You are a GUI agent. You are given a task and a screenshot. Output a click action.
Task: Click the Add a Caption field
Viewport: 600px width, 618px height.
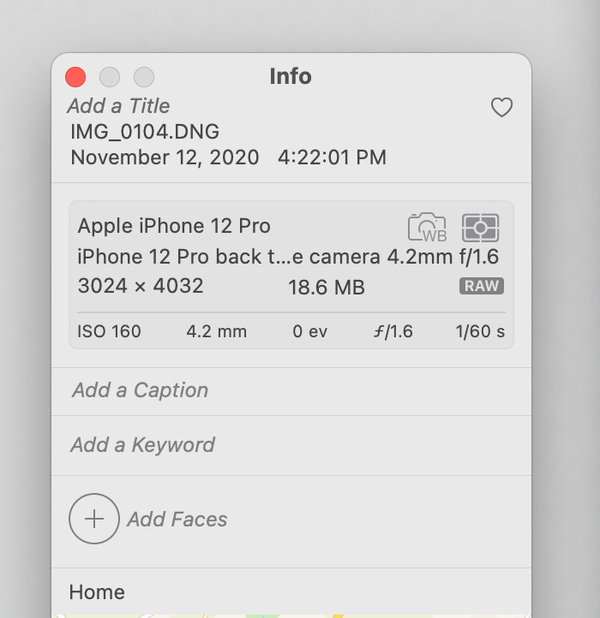[140, 390]
